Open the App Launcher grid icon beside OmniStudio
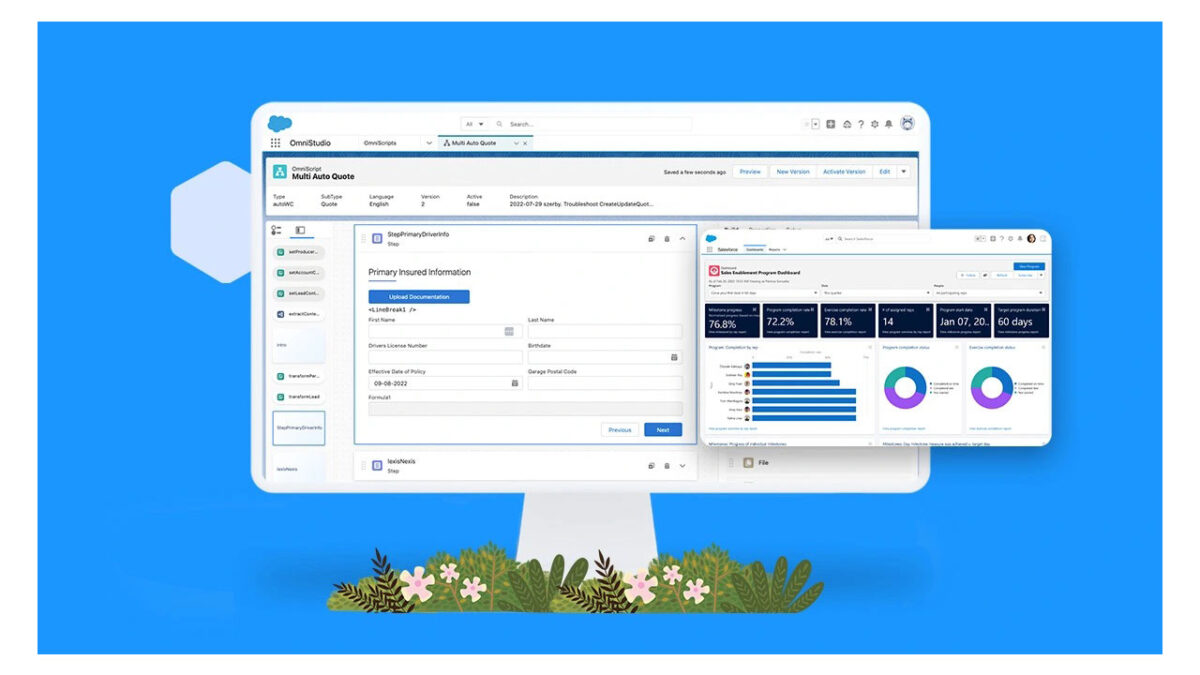This screenshot has height=675, width=1200. point(276,143)
